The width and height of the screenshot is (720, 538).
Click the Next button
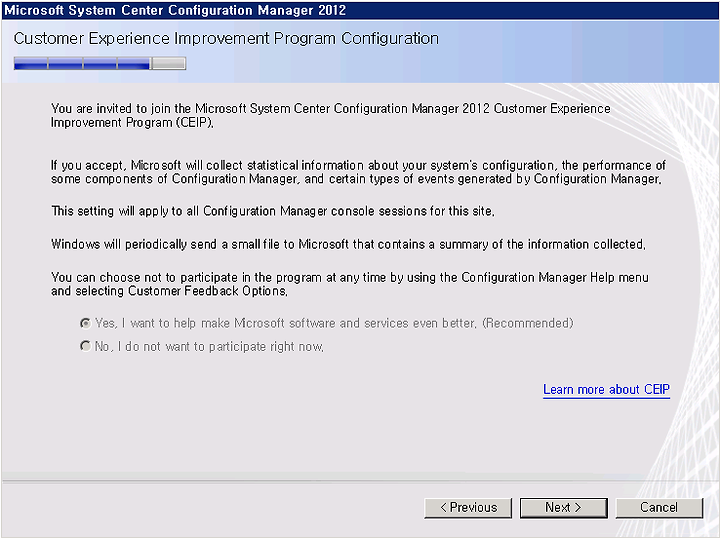(563, 508)
